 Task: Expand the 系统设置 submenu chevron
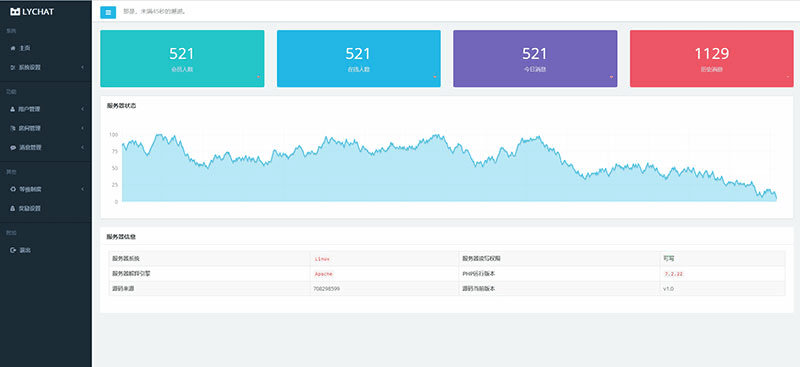coord(82,67)
